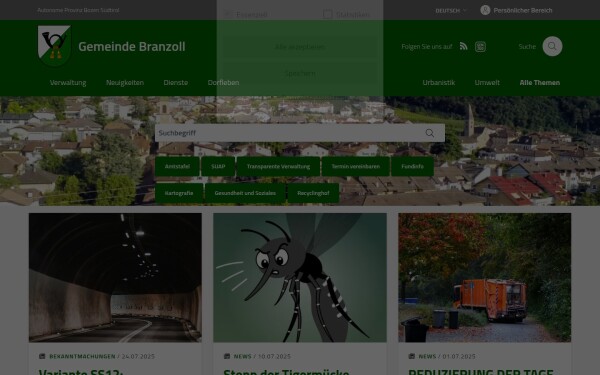Click the calendar icon before News 10.07.2025

click(x=227, y=356)
